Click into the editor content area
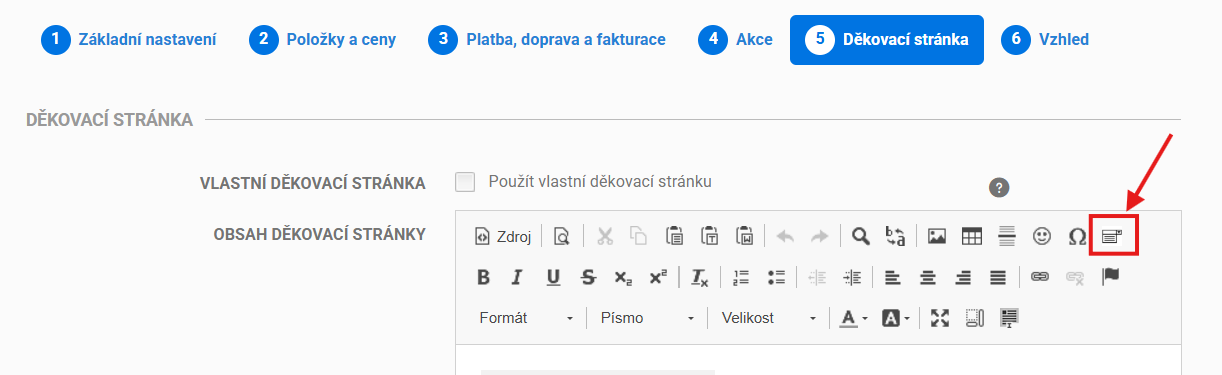Screen dimensions: 1222x375 [x=818, y=360]
